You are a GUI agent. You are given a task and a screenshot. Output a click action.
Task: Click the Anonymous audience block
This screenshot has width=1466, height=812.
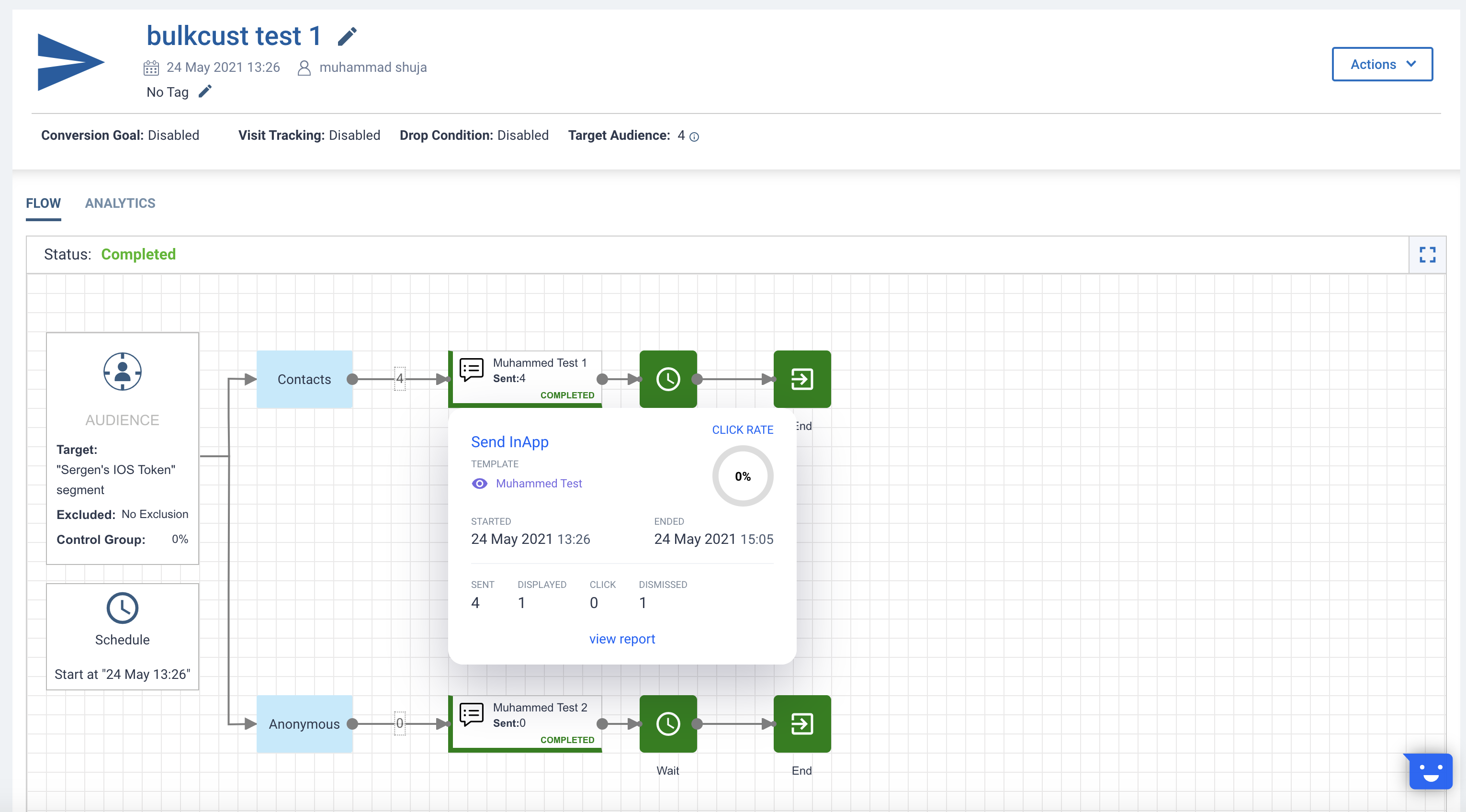[304, 724]
